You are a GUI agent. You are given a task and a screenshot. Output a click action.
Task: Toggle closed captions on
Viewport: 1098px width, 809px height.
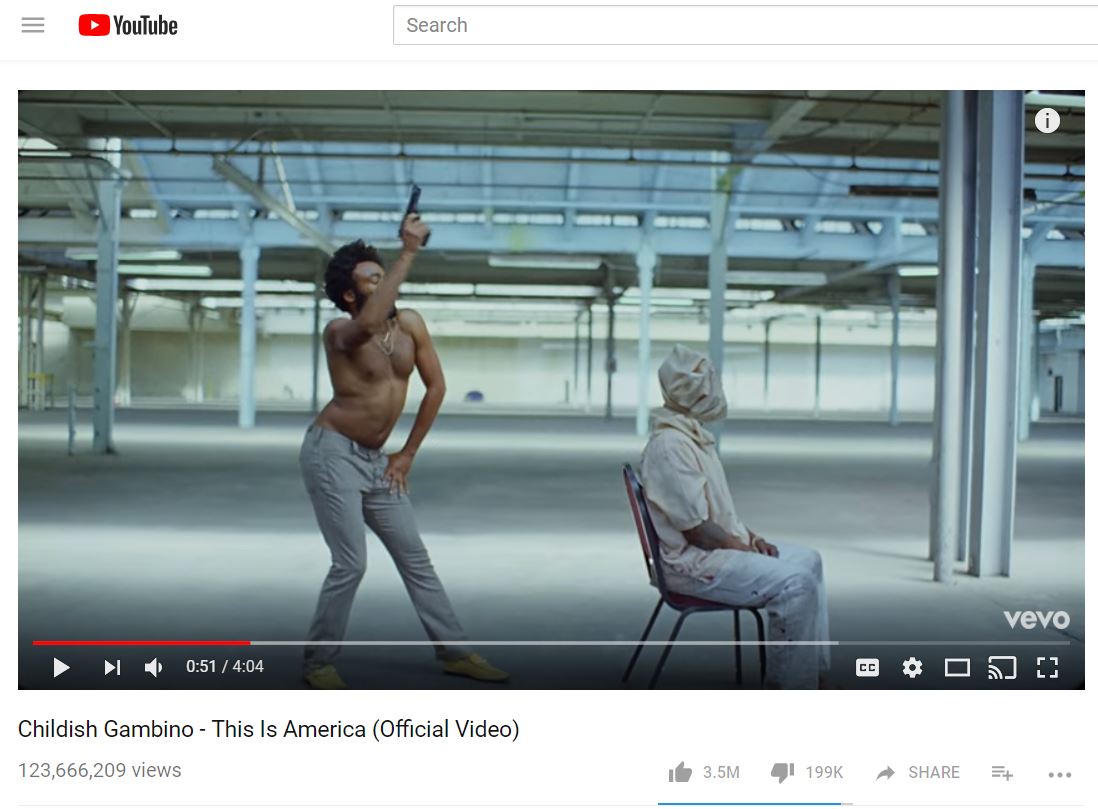(867, 668)
